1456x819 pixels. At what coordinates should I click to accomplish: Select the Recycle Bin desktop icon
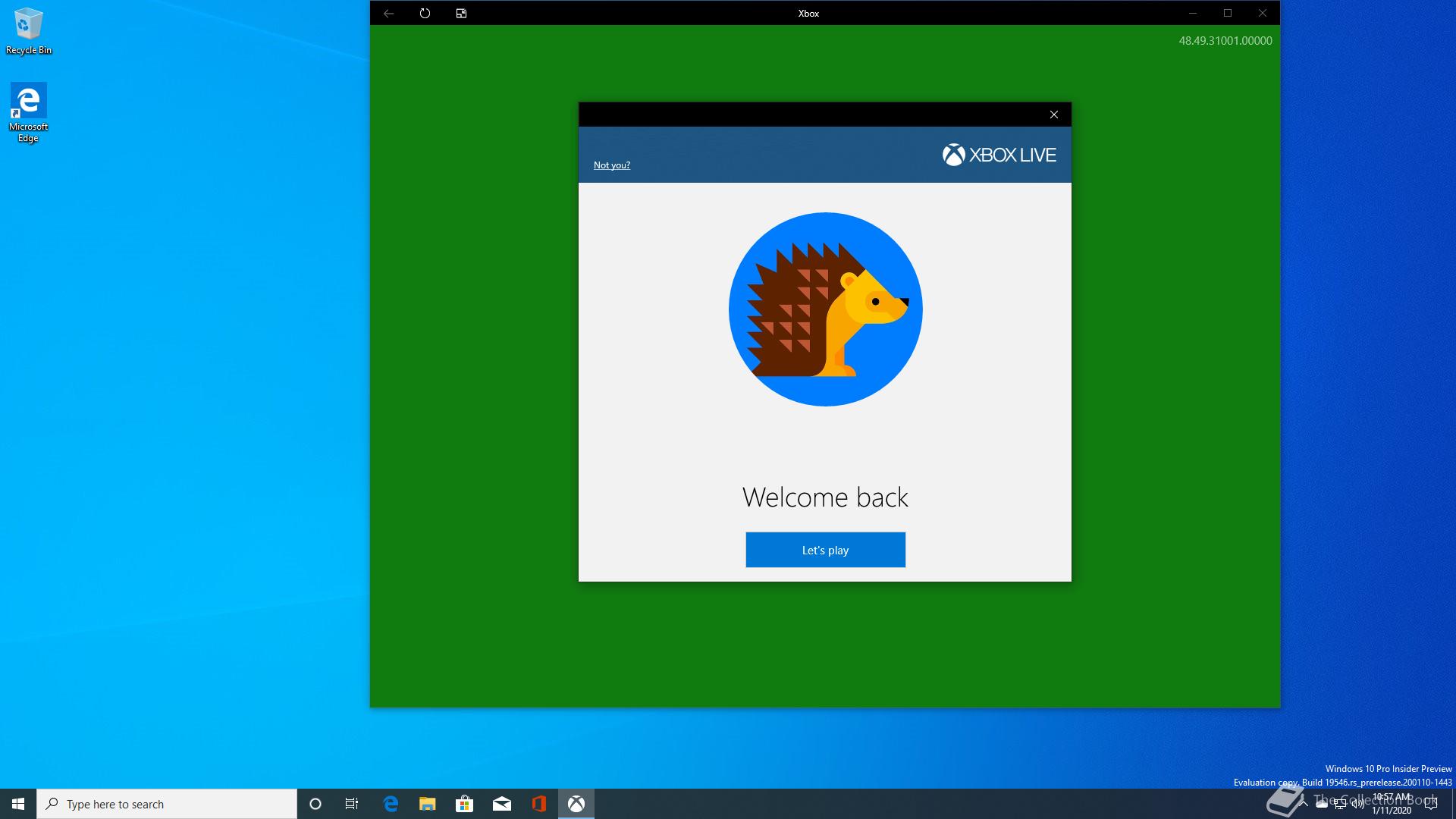click(x=29, y=31)
